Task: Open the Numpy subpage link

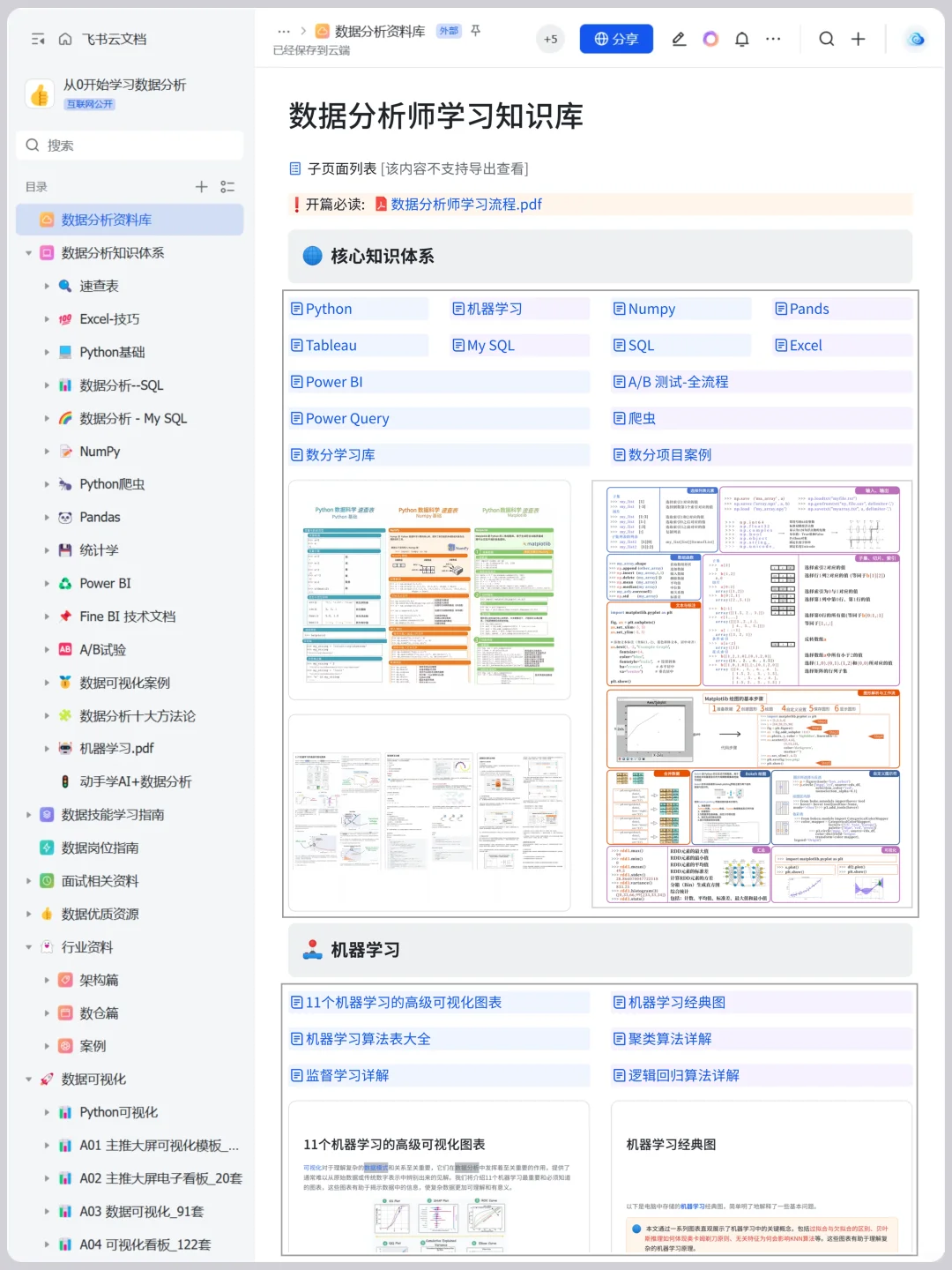Action: pyautogui.click(x=651, y=309)
